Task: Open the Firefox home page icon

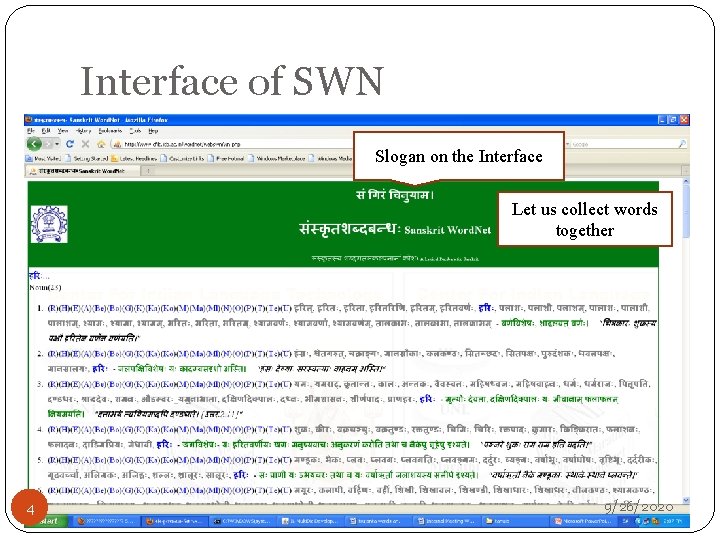Action: pos(101,144)
